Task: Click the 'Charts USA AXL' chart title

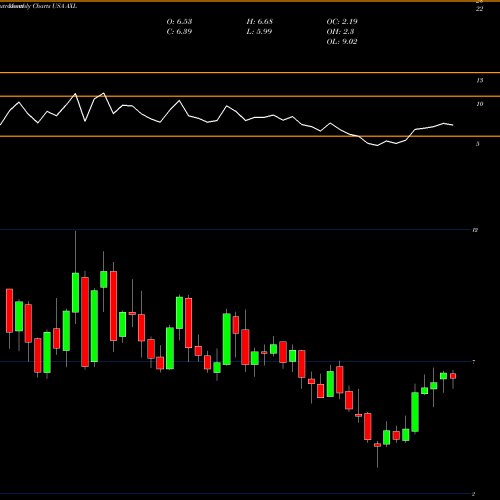Action: pyautogui.click(x=55, y=6)
